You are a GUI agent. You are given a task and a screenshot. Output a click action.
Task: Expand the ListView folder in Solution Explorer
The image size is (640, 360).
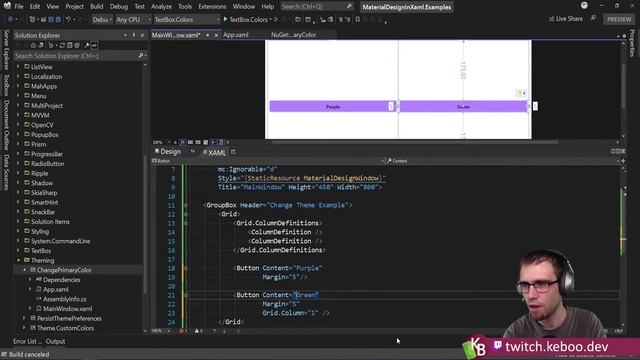18,67
